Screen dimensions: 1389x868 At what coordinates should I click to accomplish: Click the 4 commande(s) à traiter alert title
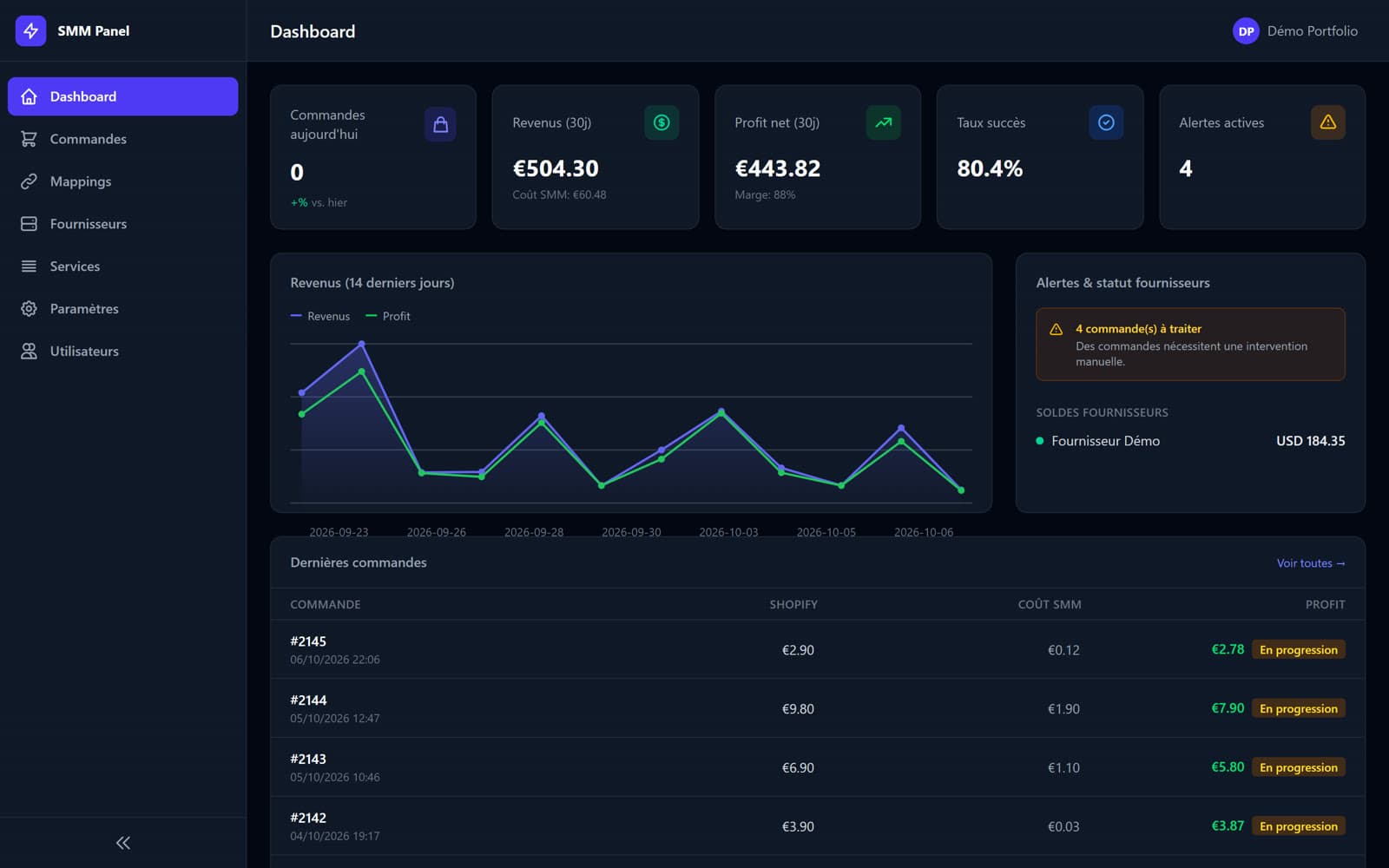[x=1138, y=329]
